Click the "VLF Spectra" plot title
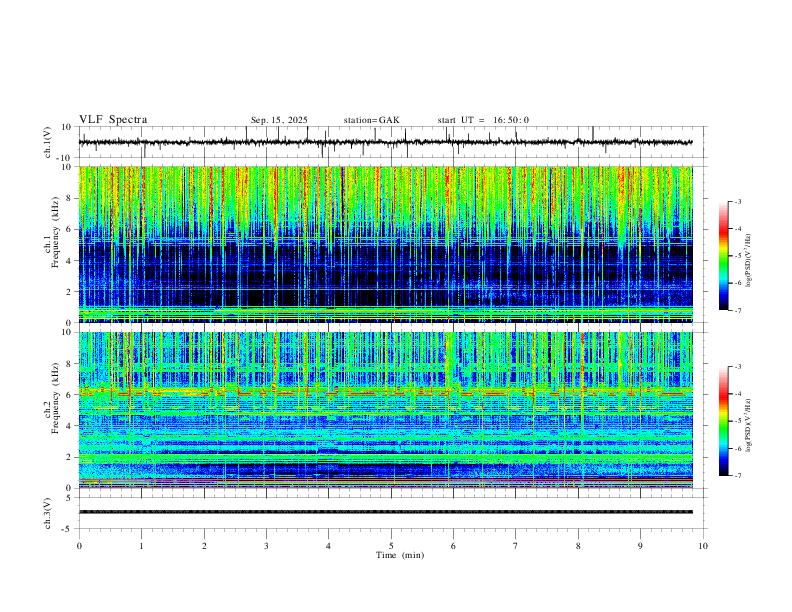The width and height of the screenshot is (792, 612). click(x=113, y=120)
